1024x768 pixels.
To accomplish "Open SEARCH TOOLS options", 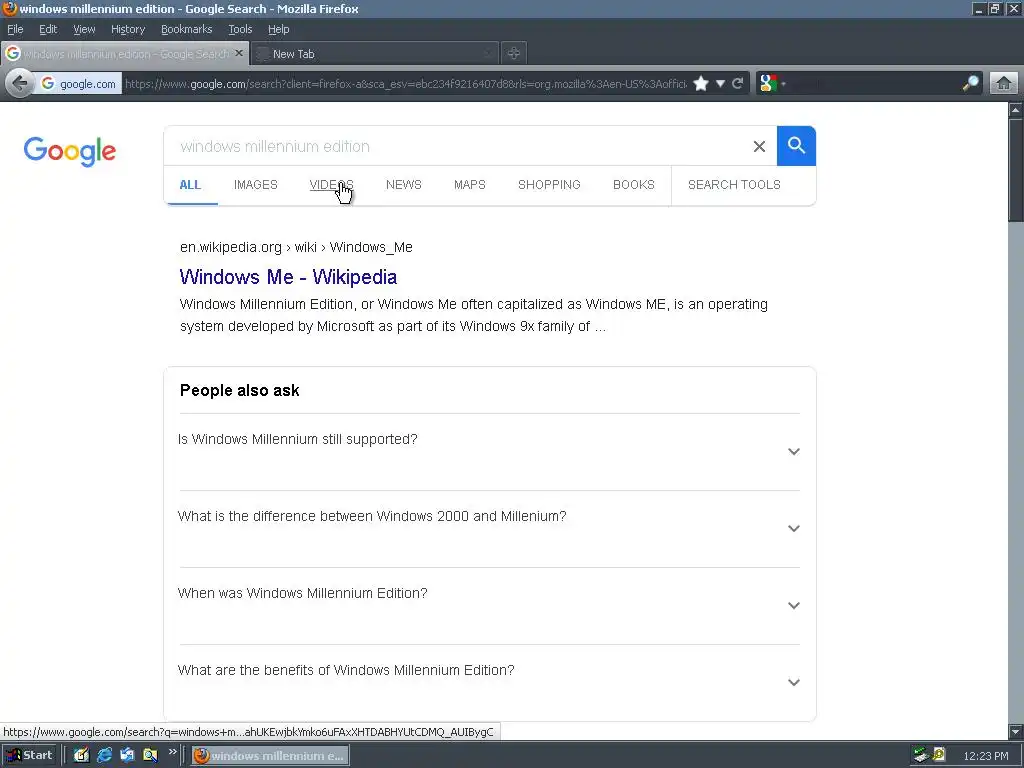I will pyautogui.click(x=734, y=185).
